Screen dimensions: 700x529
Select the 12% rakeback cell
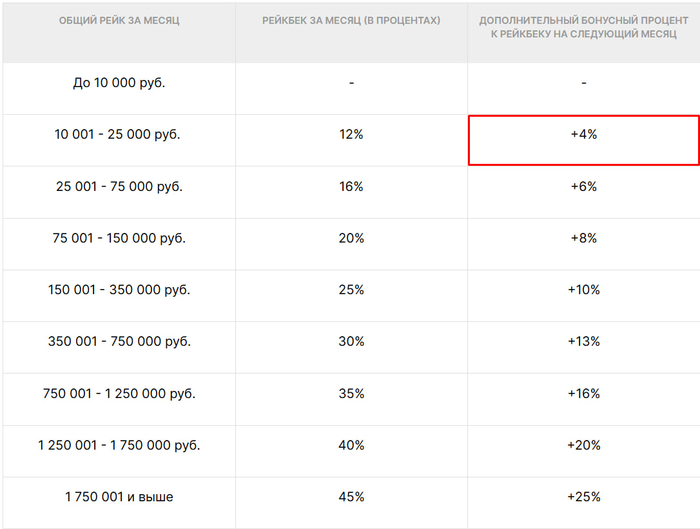351,140
